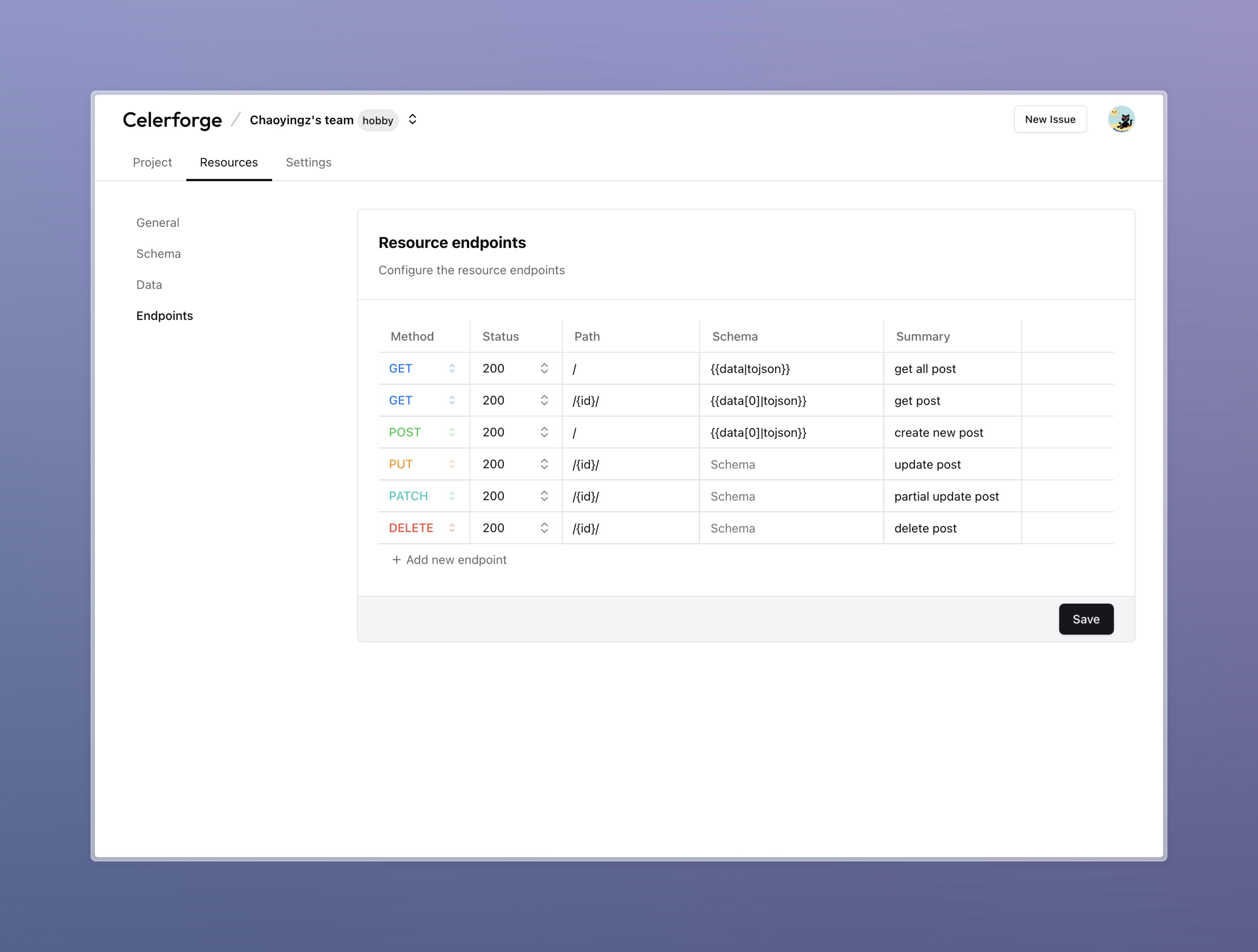Click the Save button
Viewport: 1258px width, 952px height.
1086,619
